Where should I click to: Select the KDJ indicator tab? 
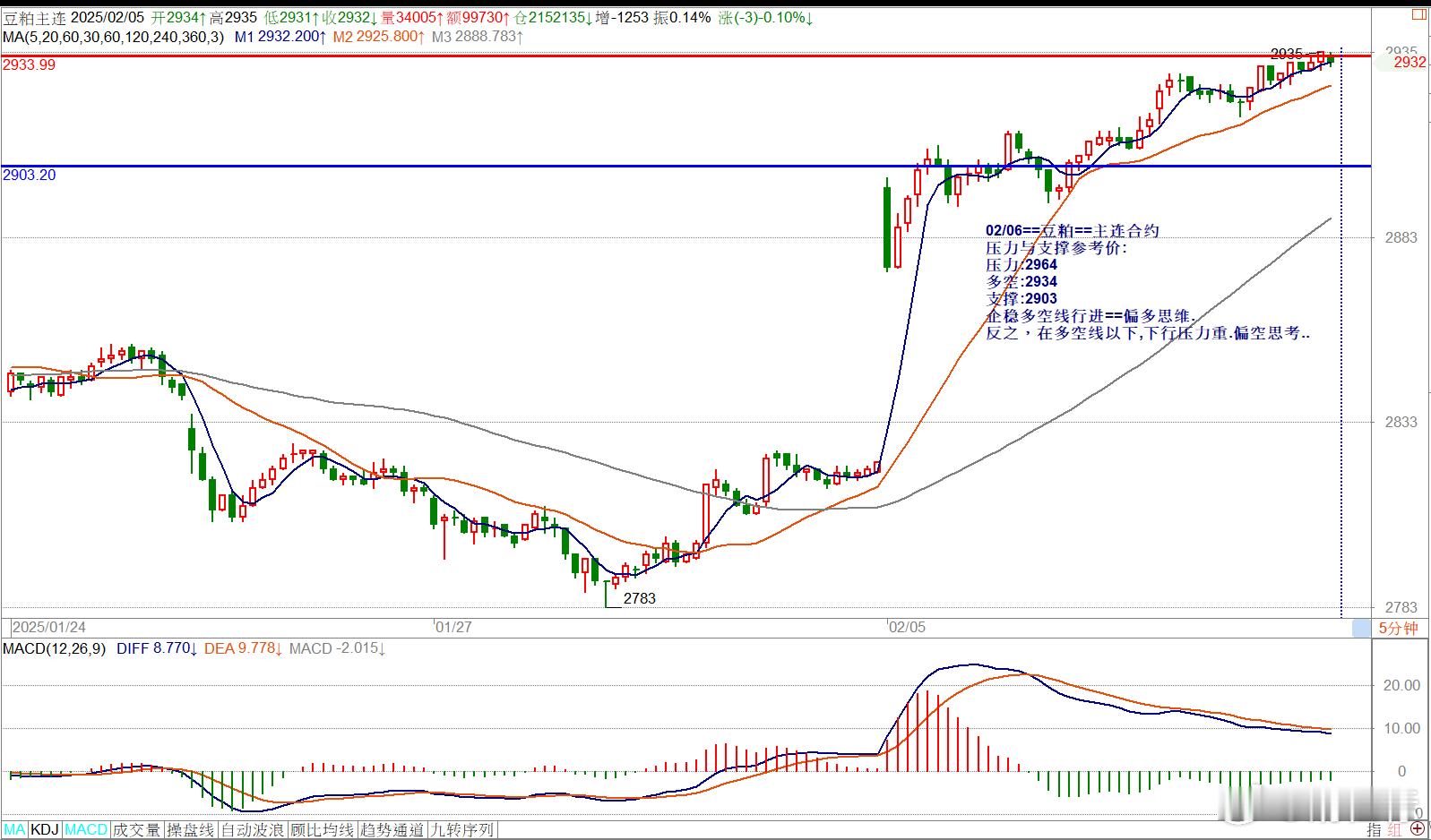point(45,830)
